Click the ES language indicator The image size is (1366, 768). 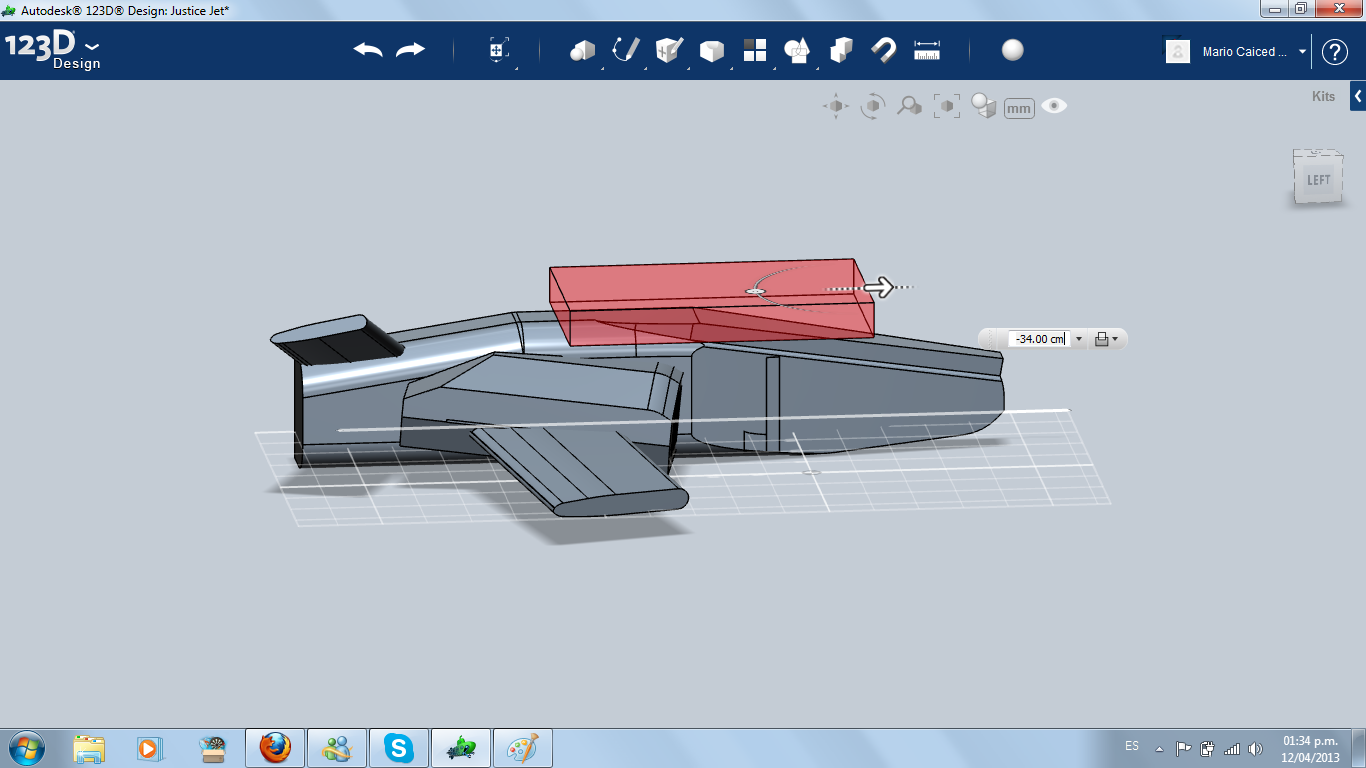point(1132,746)
